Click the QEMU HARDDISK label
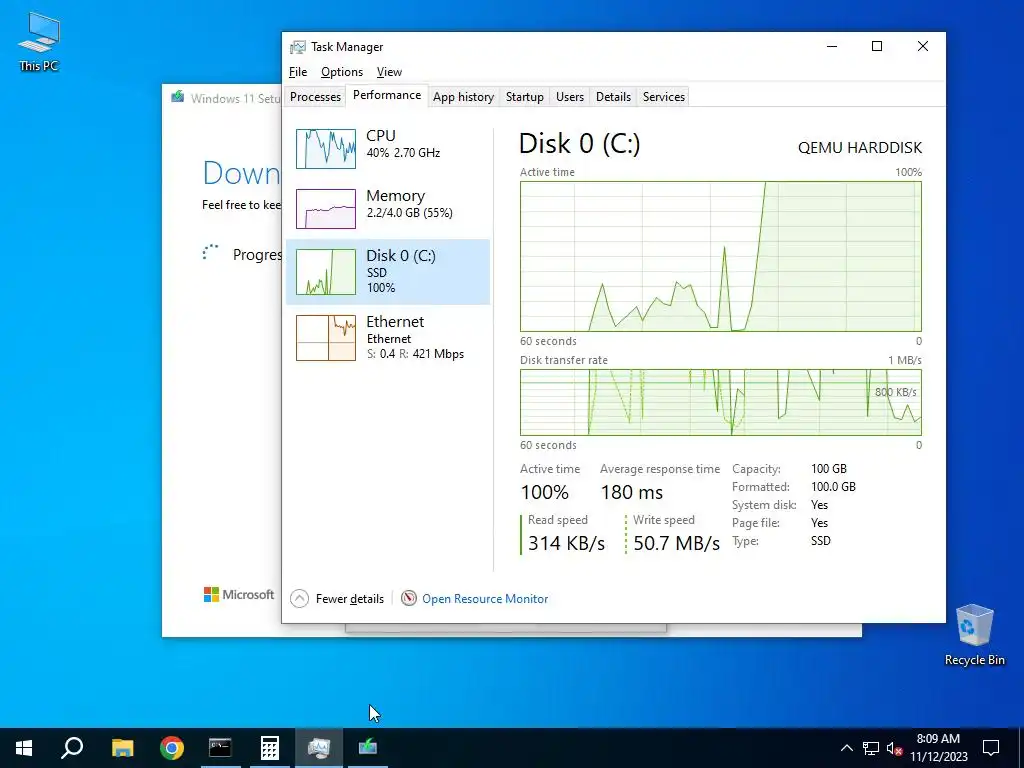This screenshot has width=1024, height=768. [859, 148]
